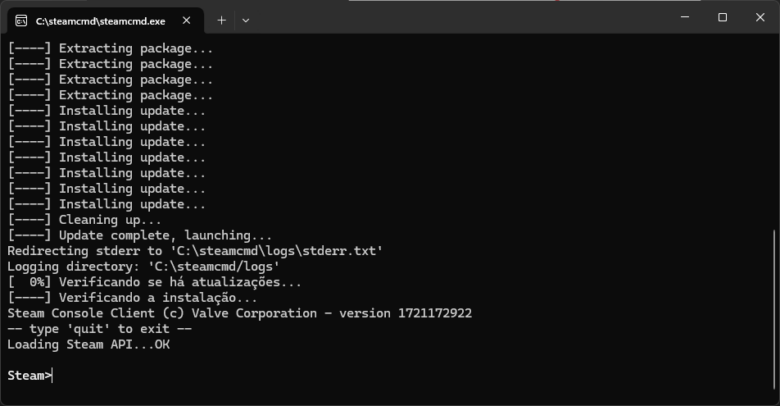The width and height of the screenshot is (780, 406).
Task: Click the 'Loading Steam API...OK' line
Action: click(89, 344)
